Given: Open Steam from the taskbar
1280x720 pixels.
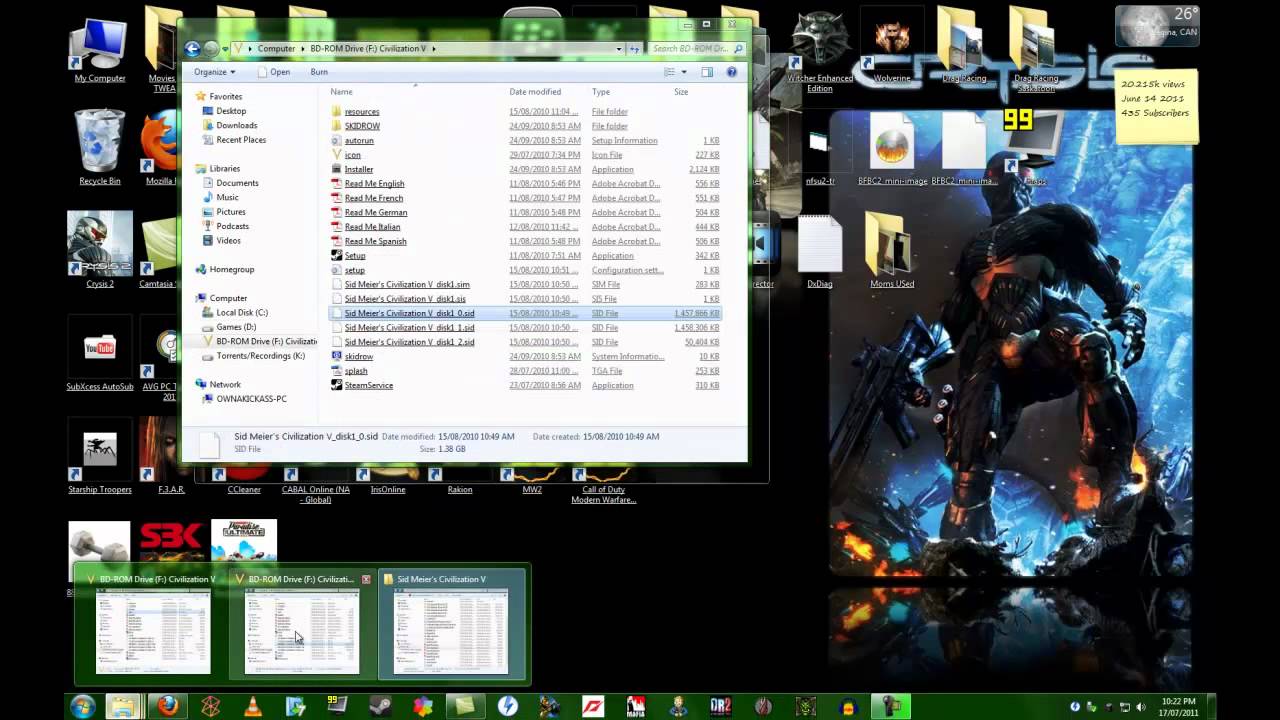Looking at the screenshot, I should pos(381,706).
